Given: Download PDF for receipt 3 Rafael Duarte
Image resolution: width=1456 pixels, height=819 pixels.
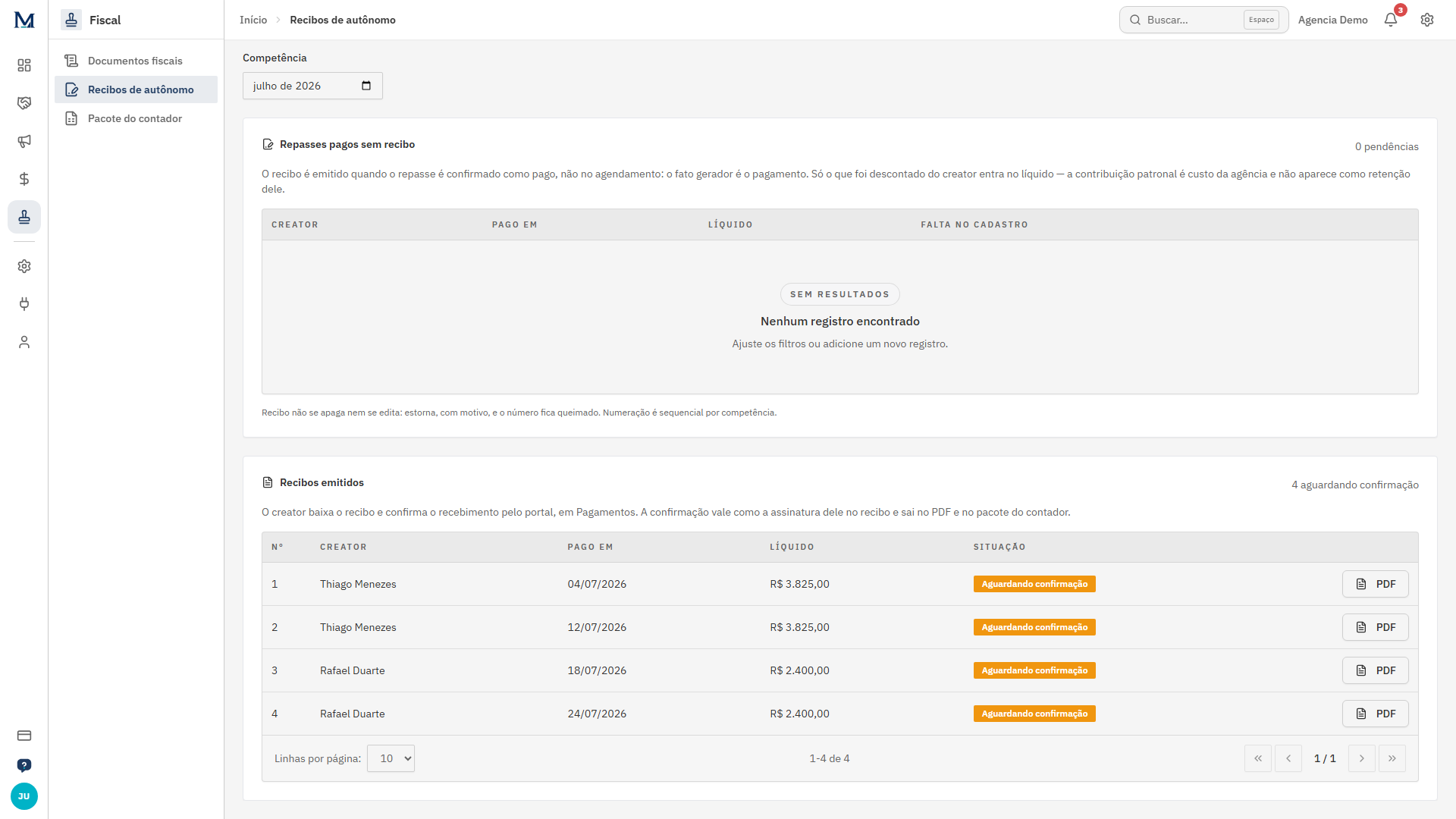Looking at the screenshot, I should point(1376,670).
